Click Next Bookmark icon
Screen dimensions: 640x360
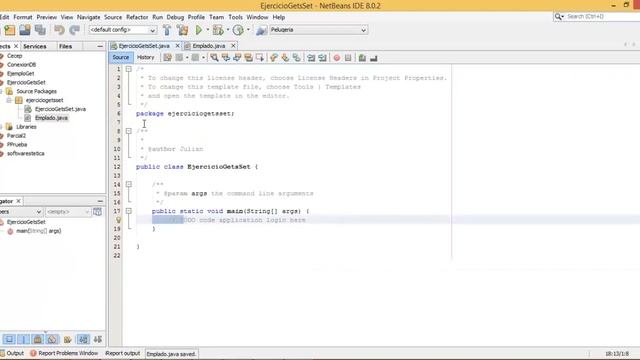(x=285, y=58)
